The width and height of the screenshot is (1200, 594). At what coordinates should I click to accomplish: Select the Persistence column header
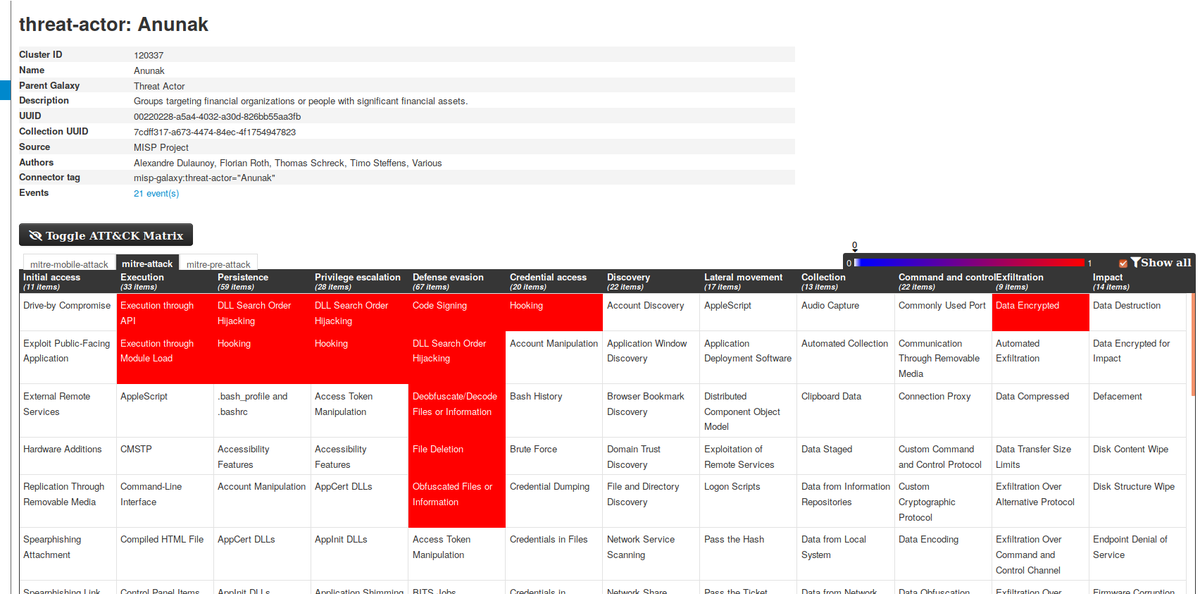pos(262,282)
